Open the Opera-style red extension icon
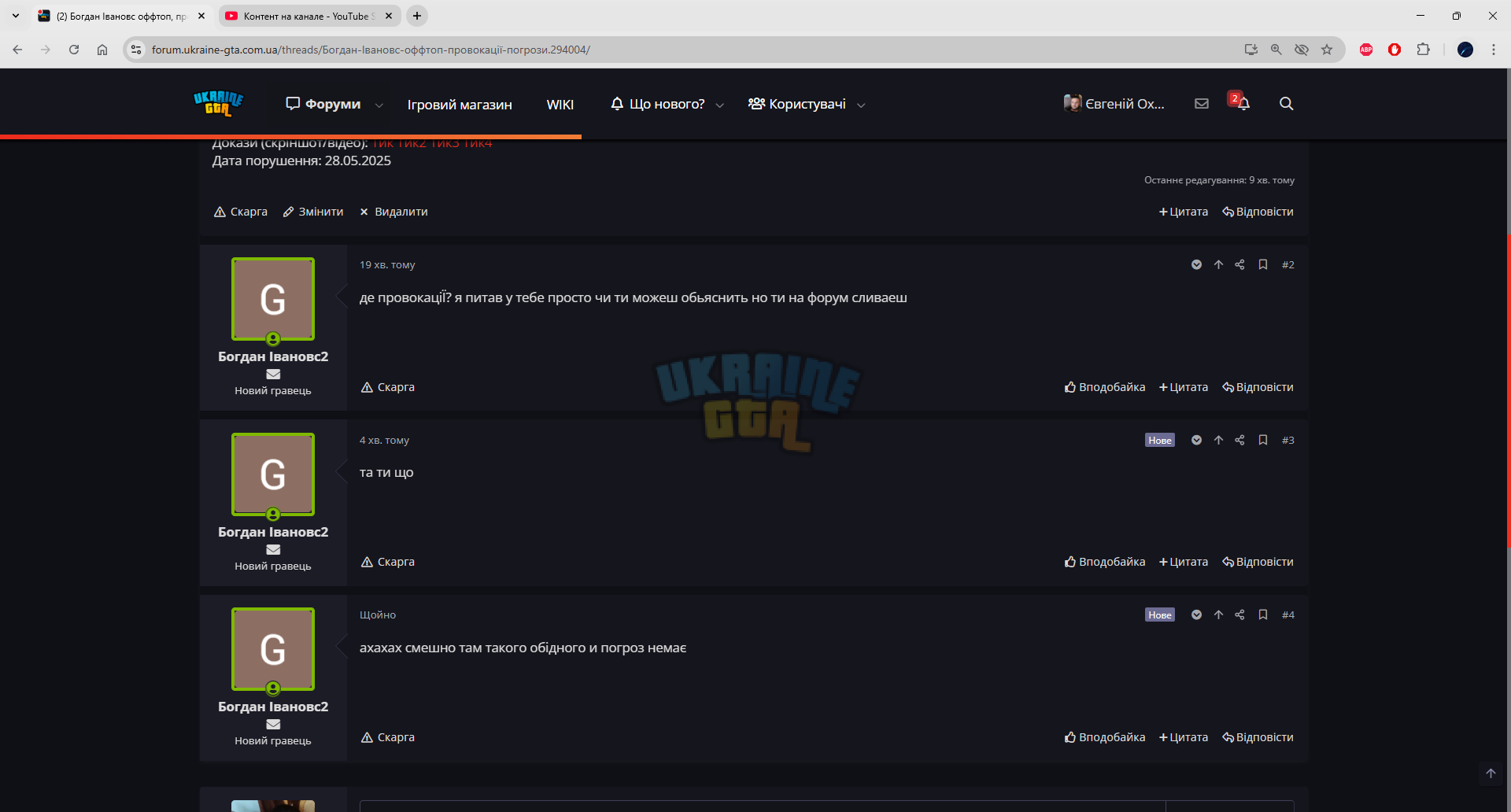The width and height of the screenshot is (1511, 812). [x=1395, y=50]
